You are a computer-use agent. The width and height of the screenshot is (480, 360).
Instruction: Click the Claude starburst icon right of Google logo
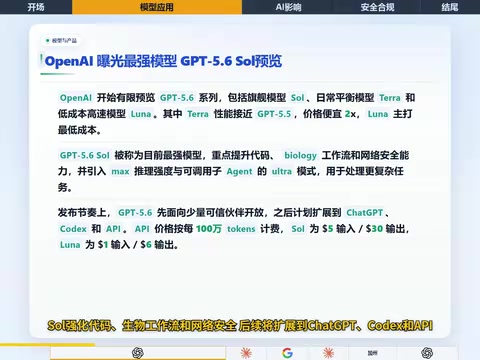[328, 353]
